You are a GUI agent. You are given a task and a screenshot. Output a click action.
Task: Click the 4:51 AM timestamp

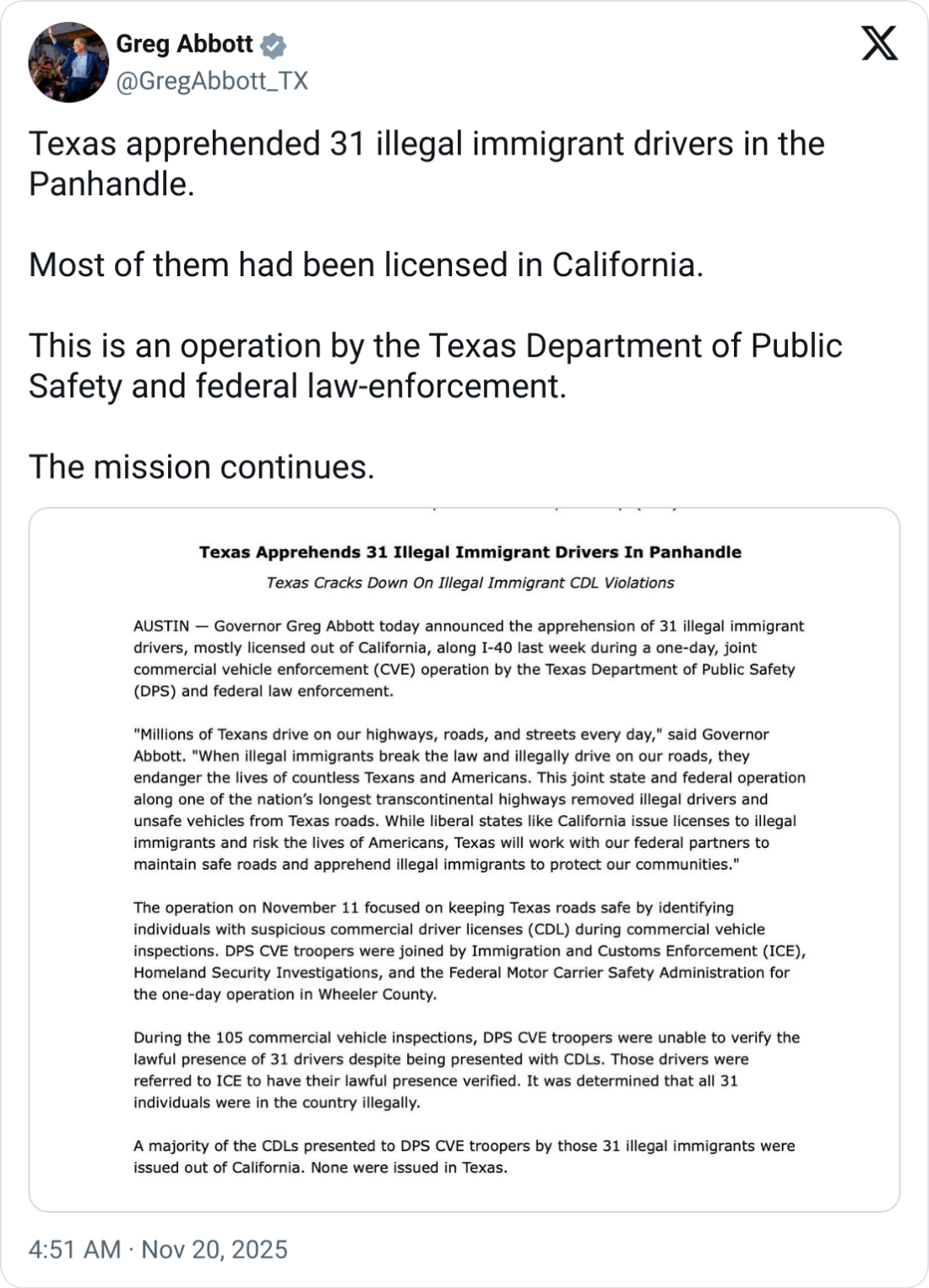(x=74, y=1249)
